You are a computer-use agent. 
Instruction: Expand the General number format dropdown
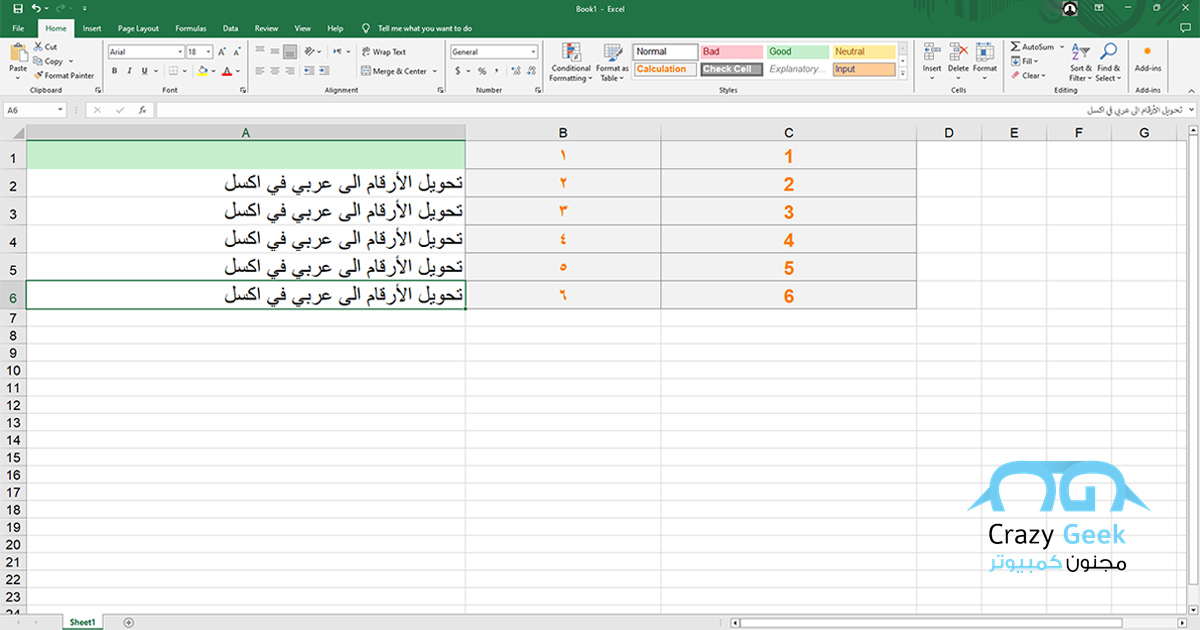pos(533,52)
